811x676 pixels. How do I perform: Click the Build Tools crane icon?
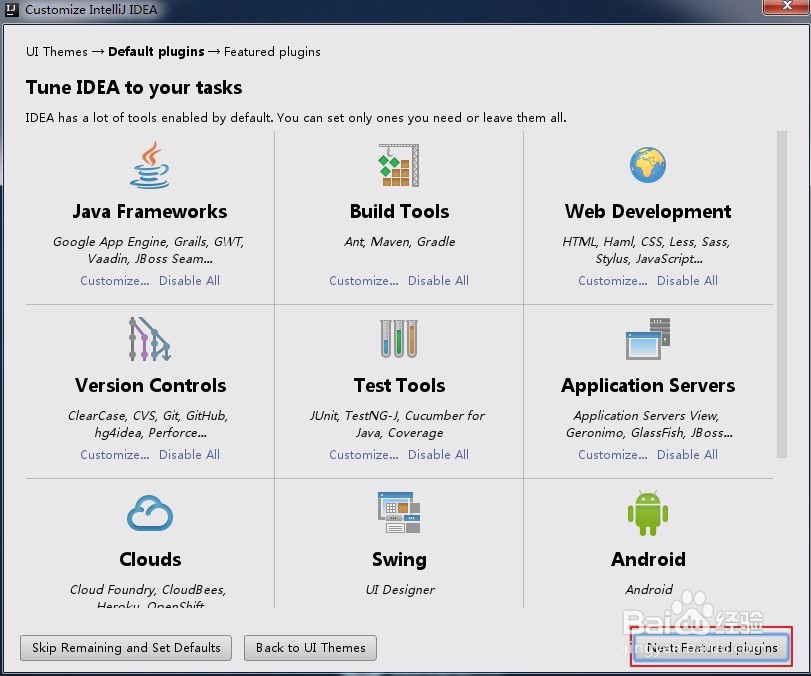[399, 165]
